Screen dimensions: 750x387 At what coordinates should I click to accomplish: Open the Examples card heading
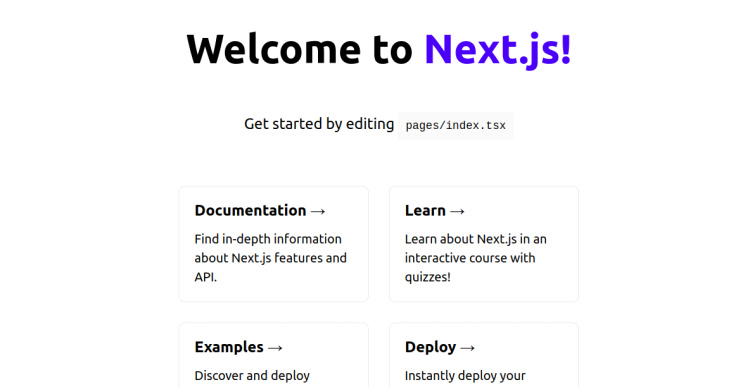click(x=239, y=347)
